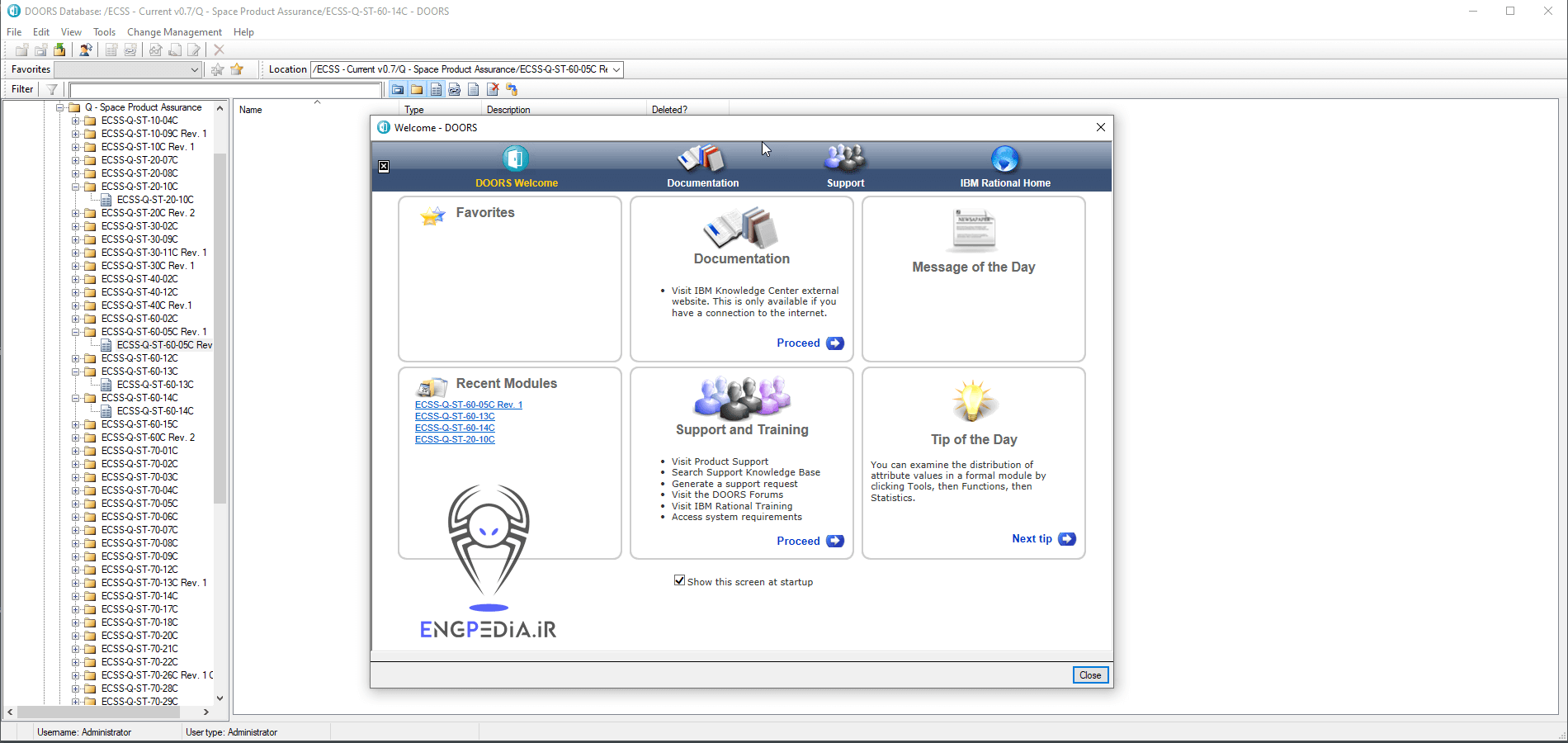
Task: Click the gold star favorites icon
Action: click(x=237, y=69)
